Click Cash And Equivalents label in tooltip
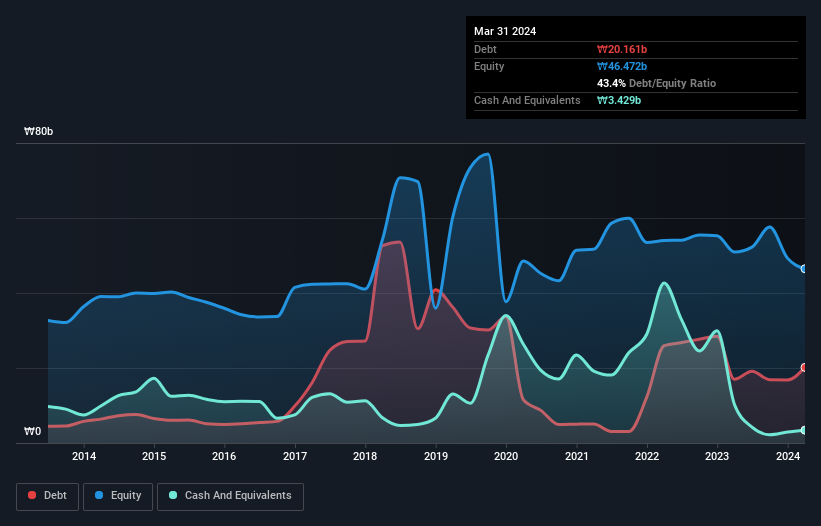The height and width of the screenshot is (526, 821). coord(527,100)
